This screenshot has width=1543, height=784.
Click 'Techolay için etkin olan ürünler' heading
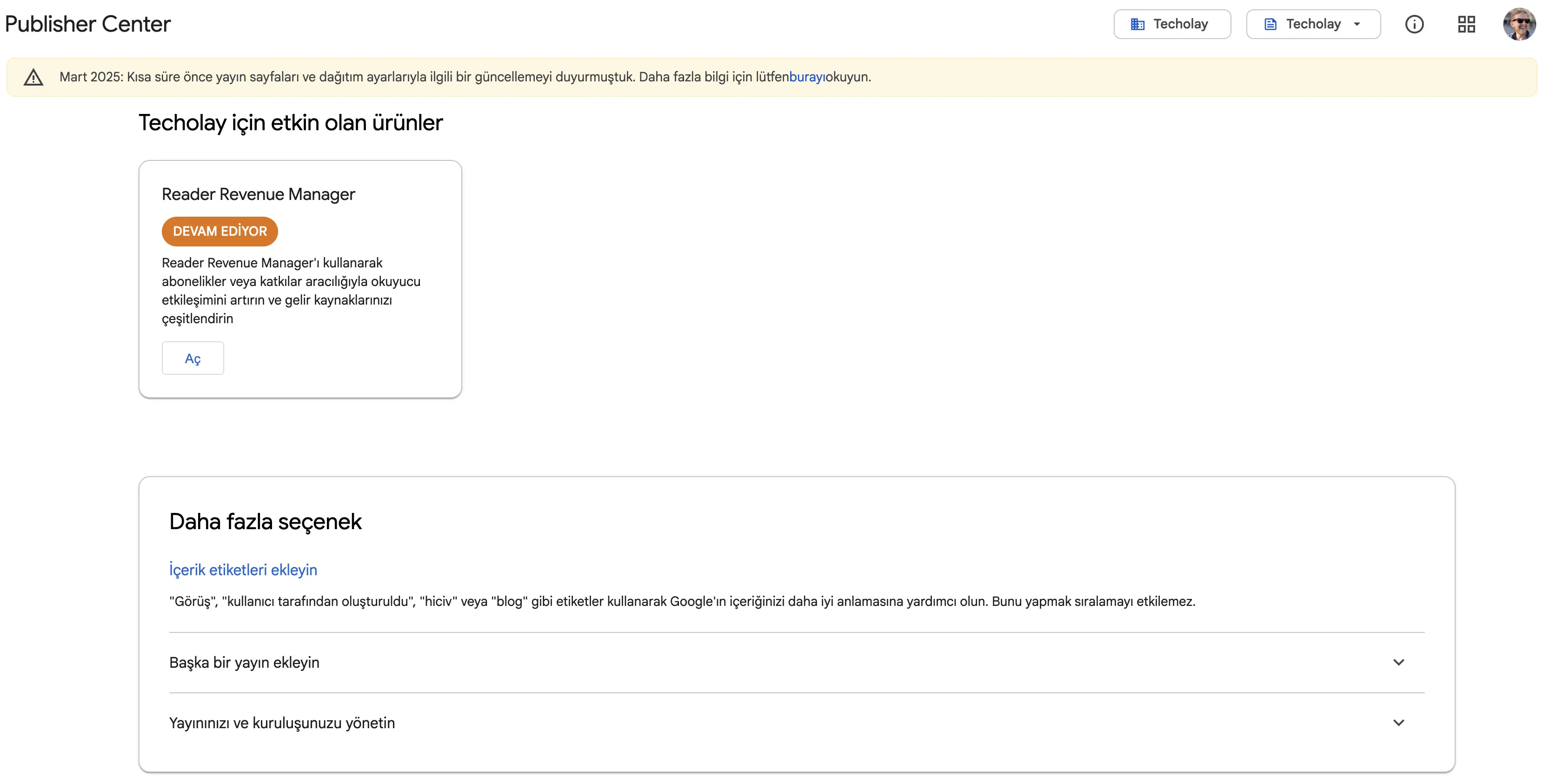click(291, 123)
